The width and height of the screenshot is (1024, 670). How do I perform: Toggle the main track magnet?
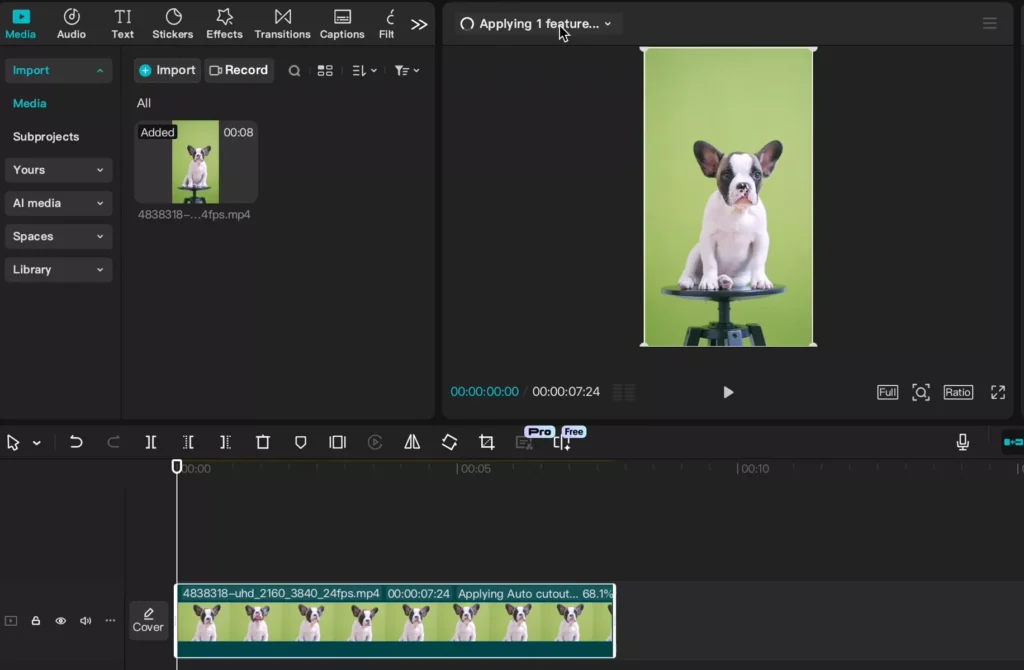1013,442
